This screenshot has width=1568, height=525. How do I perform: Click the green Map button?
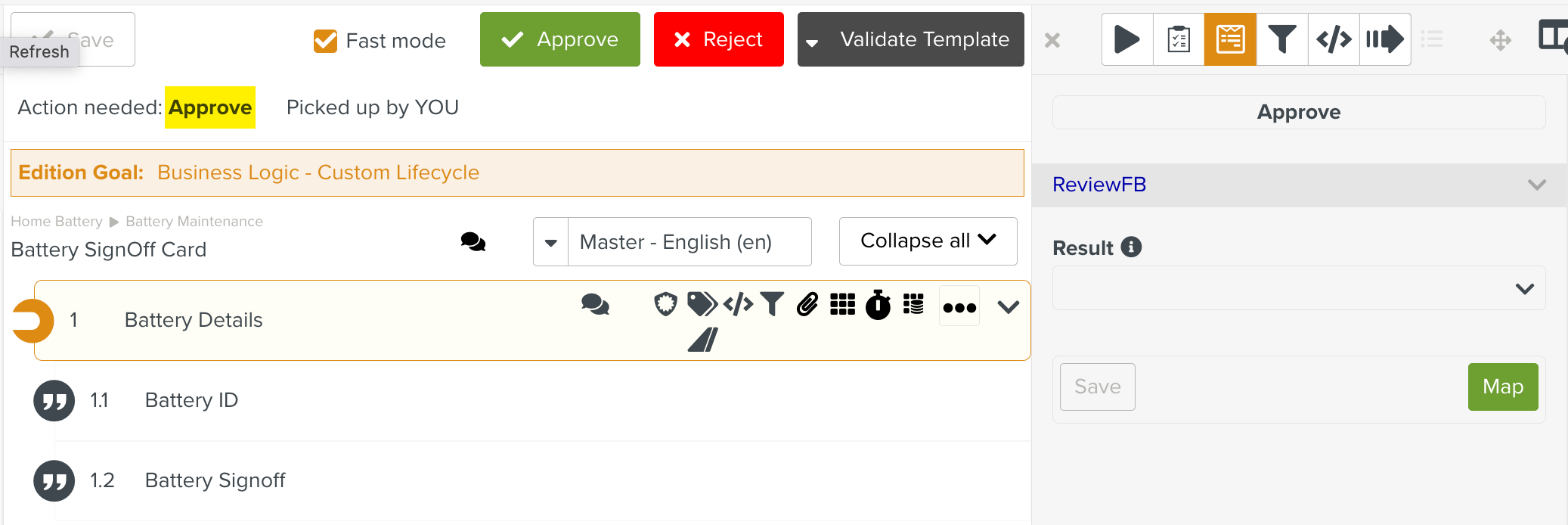point(1503,387)
